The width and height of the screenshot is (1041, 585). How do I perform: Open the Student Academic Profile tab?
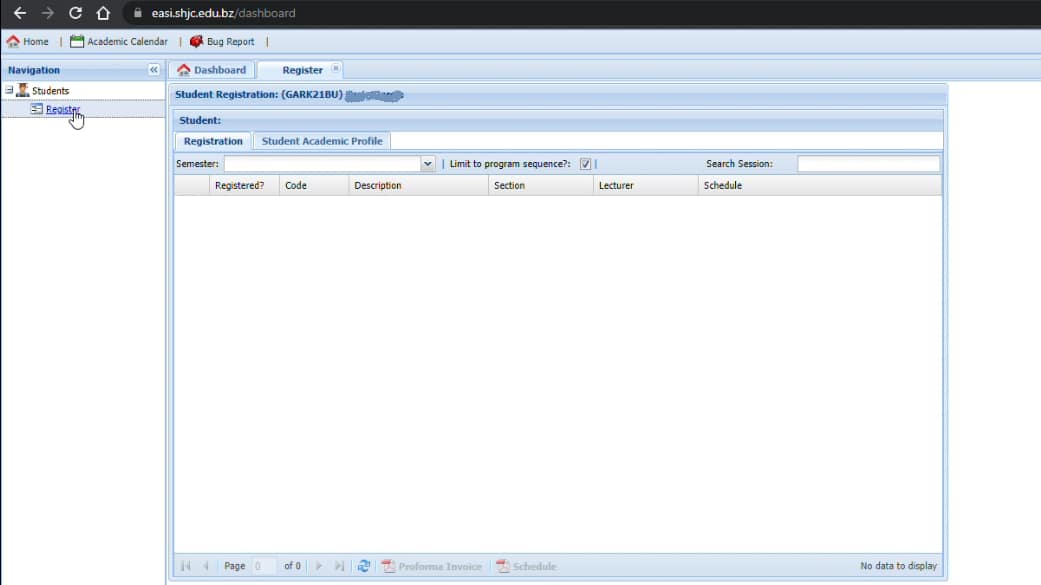(321, 141)
